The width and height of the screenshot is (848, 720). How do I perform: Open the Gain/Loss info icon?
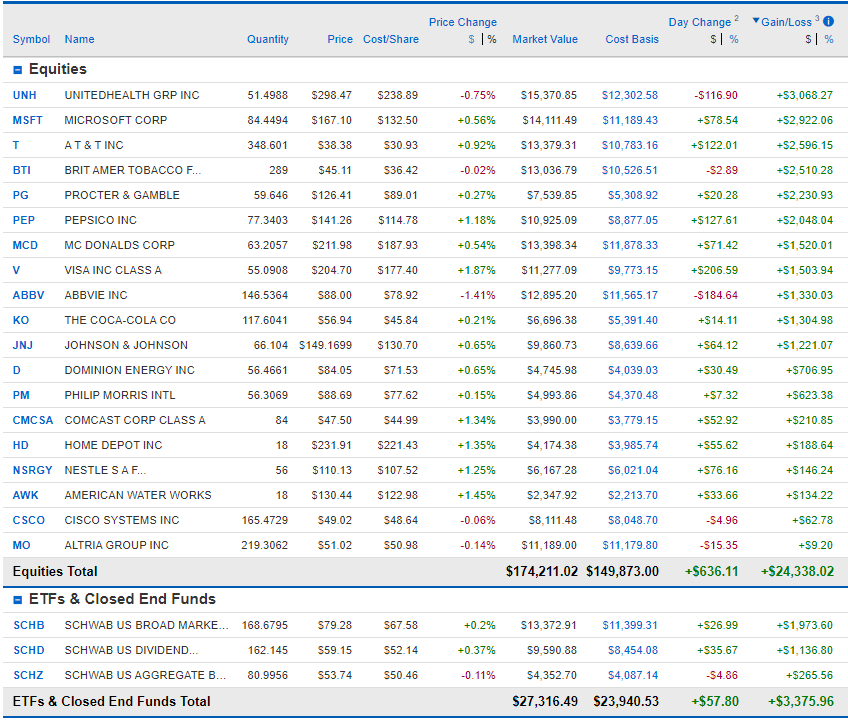(x=828, y=22)
